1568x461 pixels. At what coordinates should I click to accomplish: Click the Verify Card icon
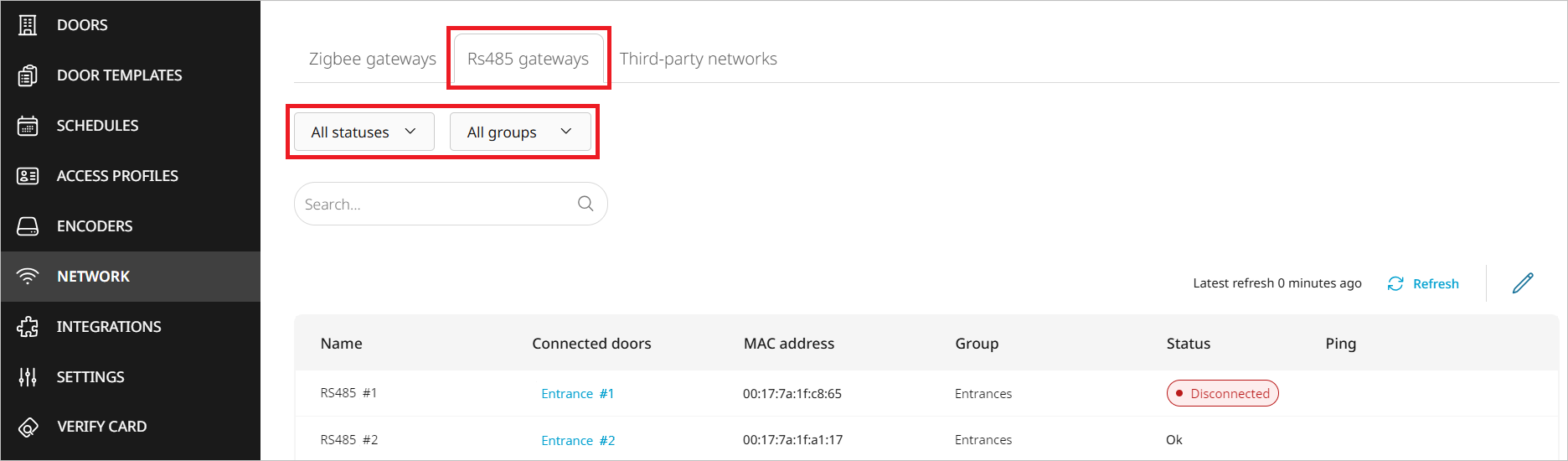28,427
